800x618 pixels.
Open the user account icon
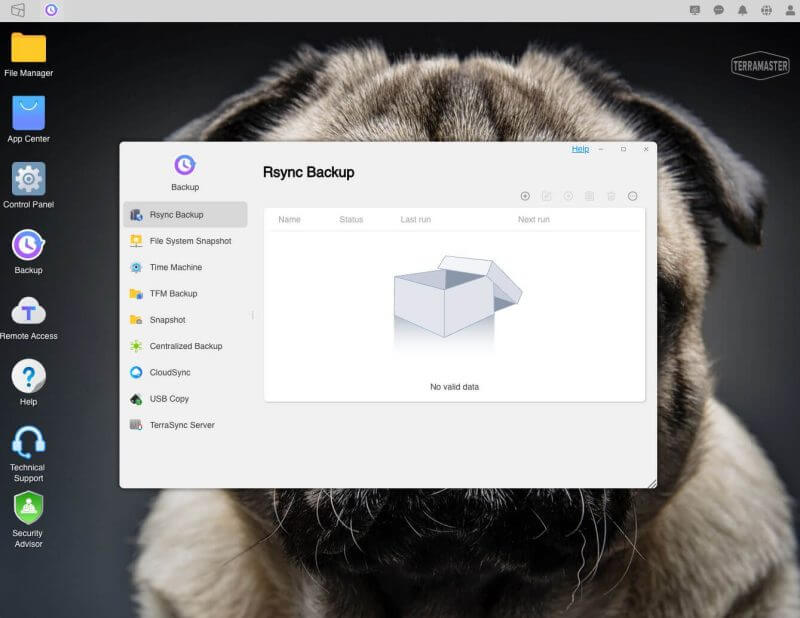point(790,10)
